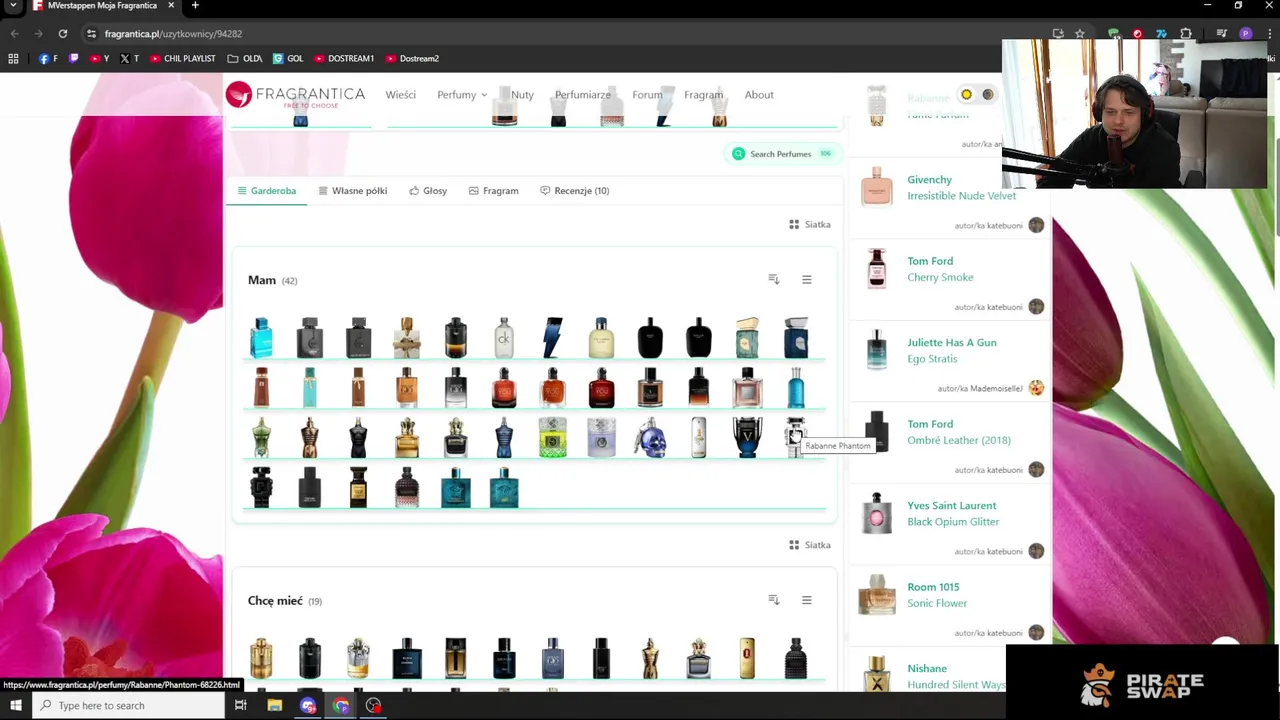Open Facebook bookmark F

point(48,59)
